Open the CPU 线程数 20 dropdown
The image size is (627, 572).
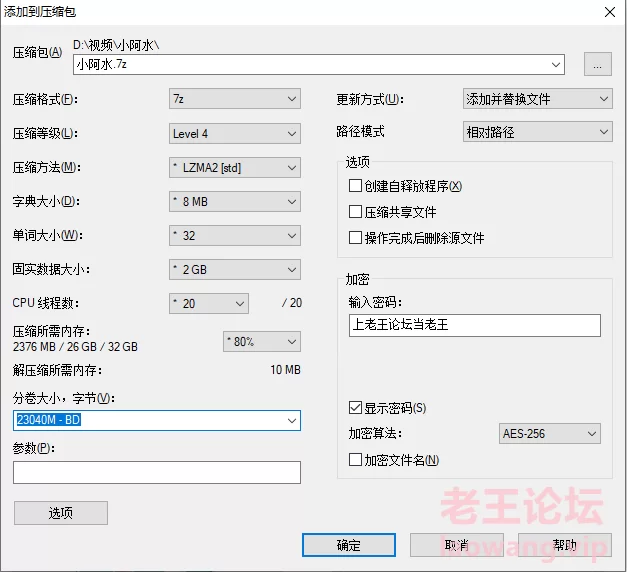coord(209,304)
